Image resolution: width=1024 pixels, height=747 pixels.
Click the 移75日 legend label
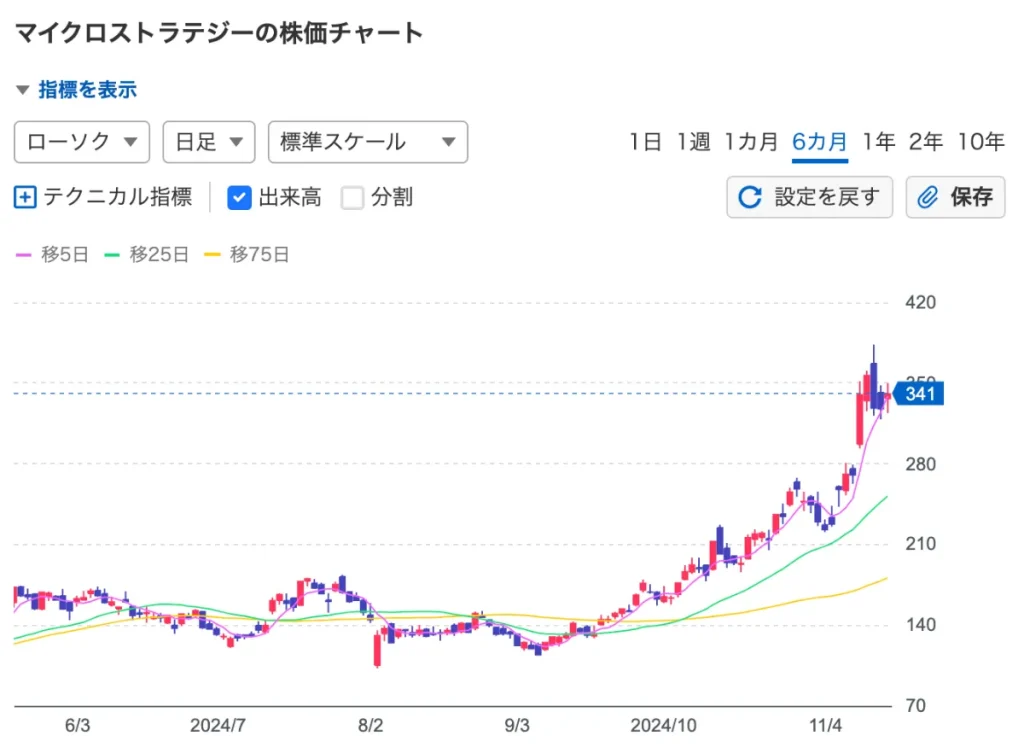pos(259,255)
